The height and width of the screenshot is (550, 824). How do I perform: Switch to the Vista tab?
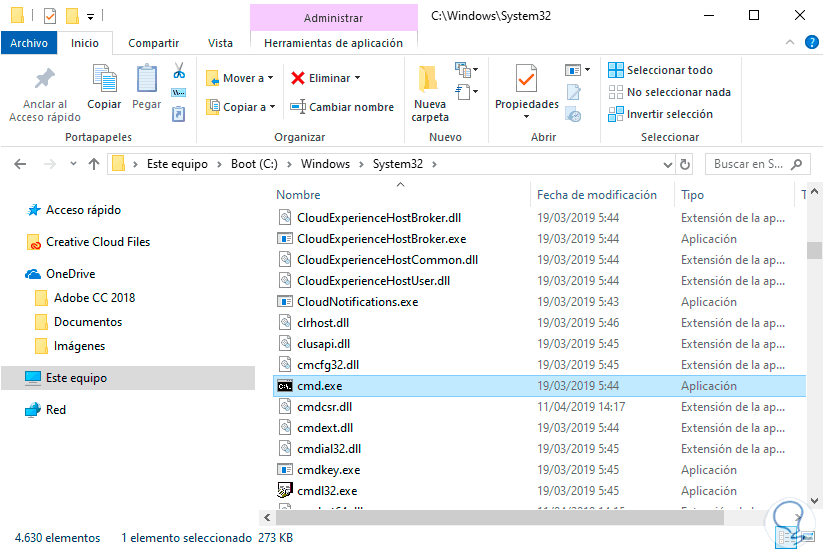click(x=220, y=43)
